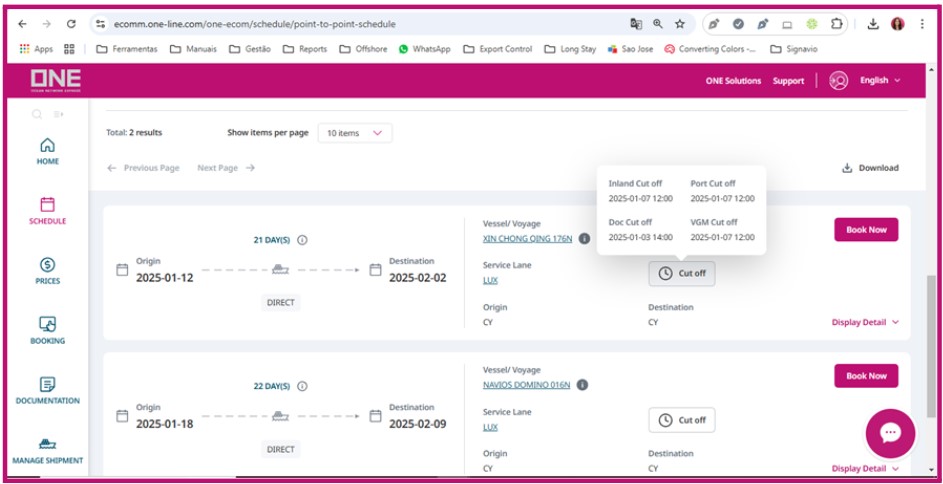Image resolution: width=943 pixels, height=484 pixels.
Task: Bookmark this page with the star icon
Action: [680, 24]
